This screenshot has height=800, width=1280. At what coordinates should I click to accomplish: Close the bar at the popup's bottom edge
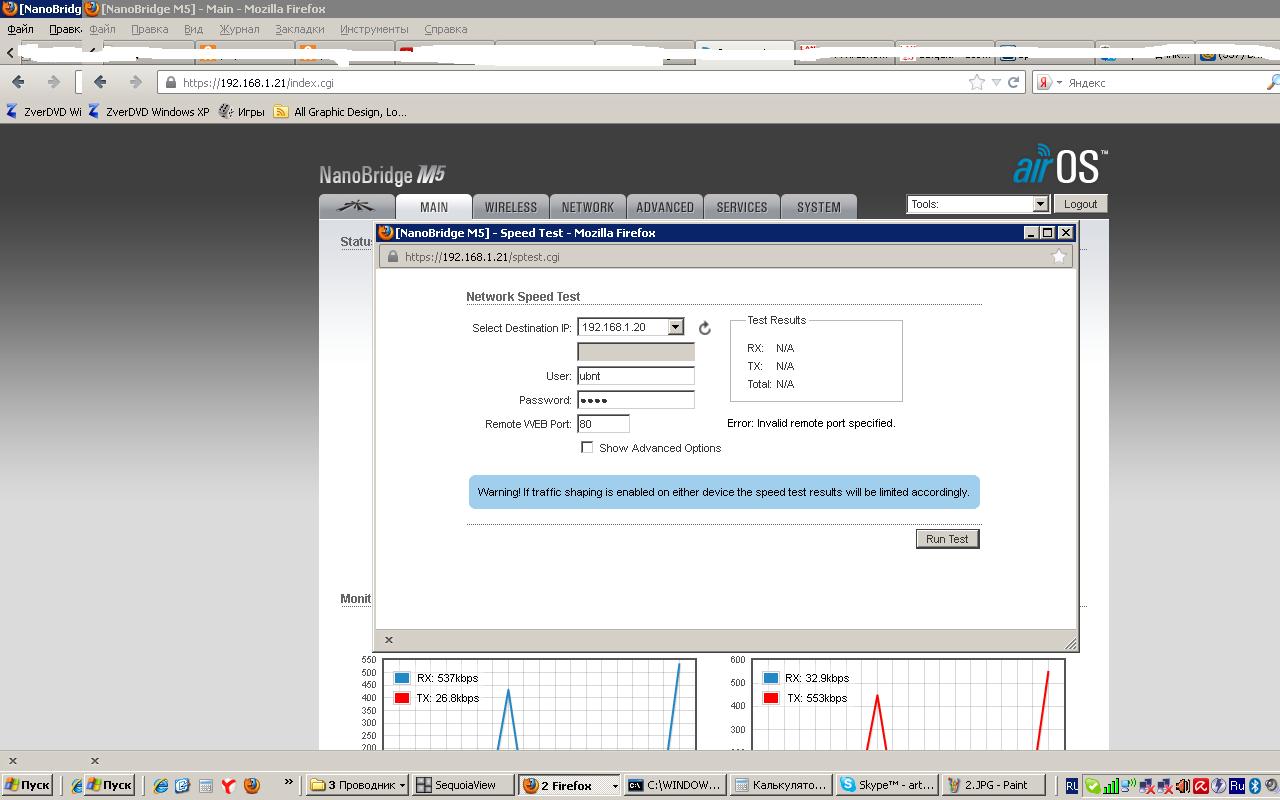click(x=389, y=640)
